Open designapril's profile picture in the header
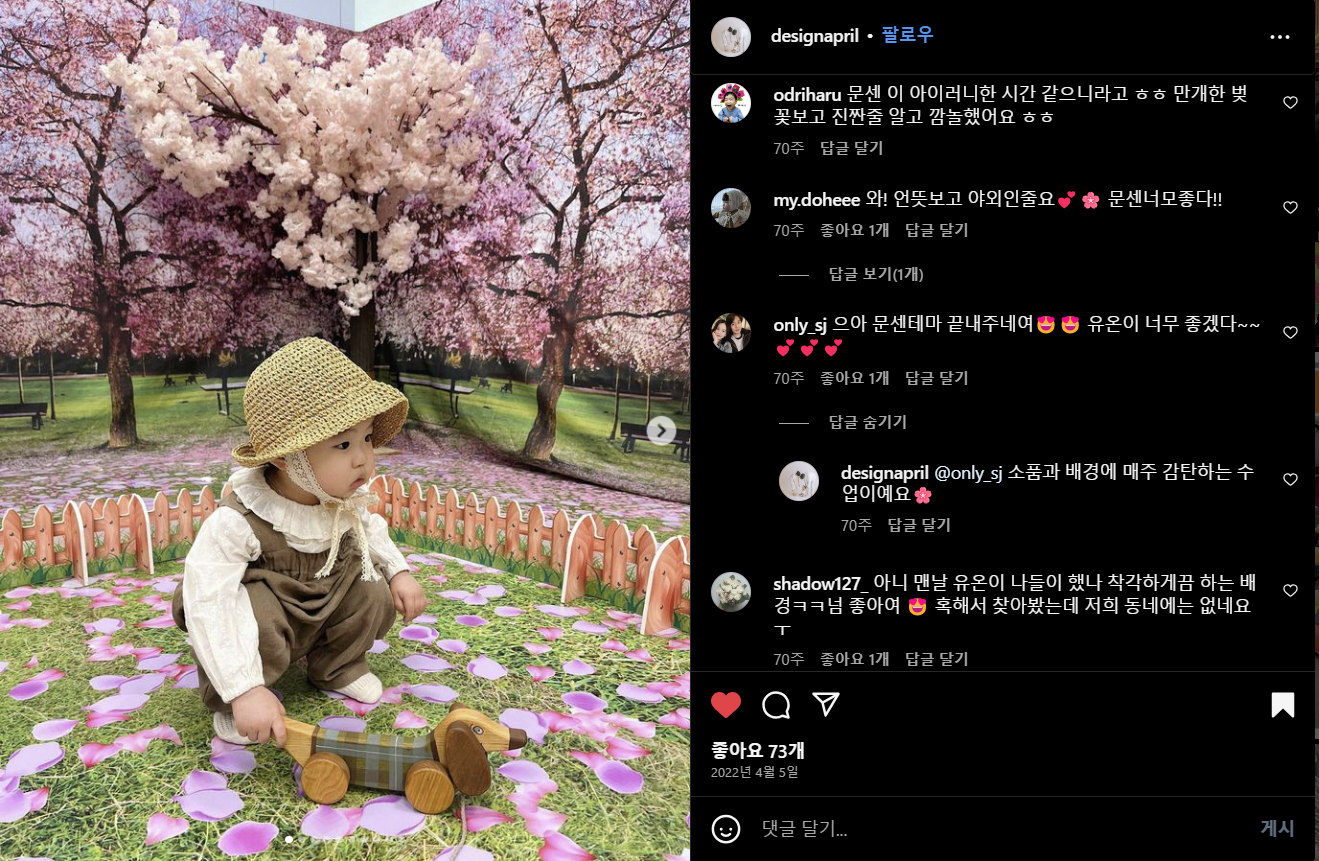The width and height of the screenshot is (1319, 861). click(x=731, y=37)
